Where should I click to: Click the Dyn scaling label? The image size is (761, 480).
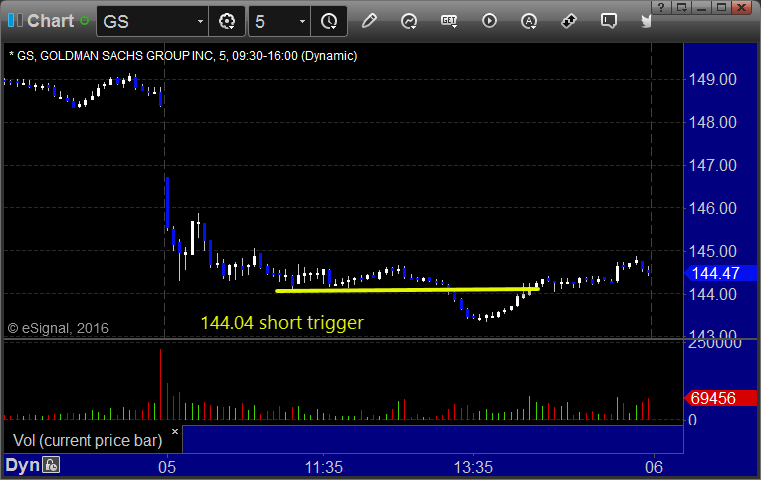point(22,465)
